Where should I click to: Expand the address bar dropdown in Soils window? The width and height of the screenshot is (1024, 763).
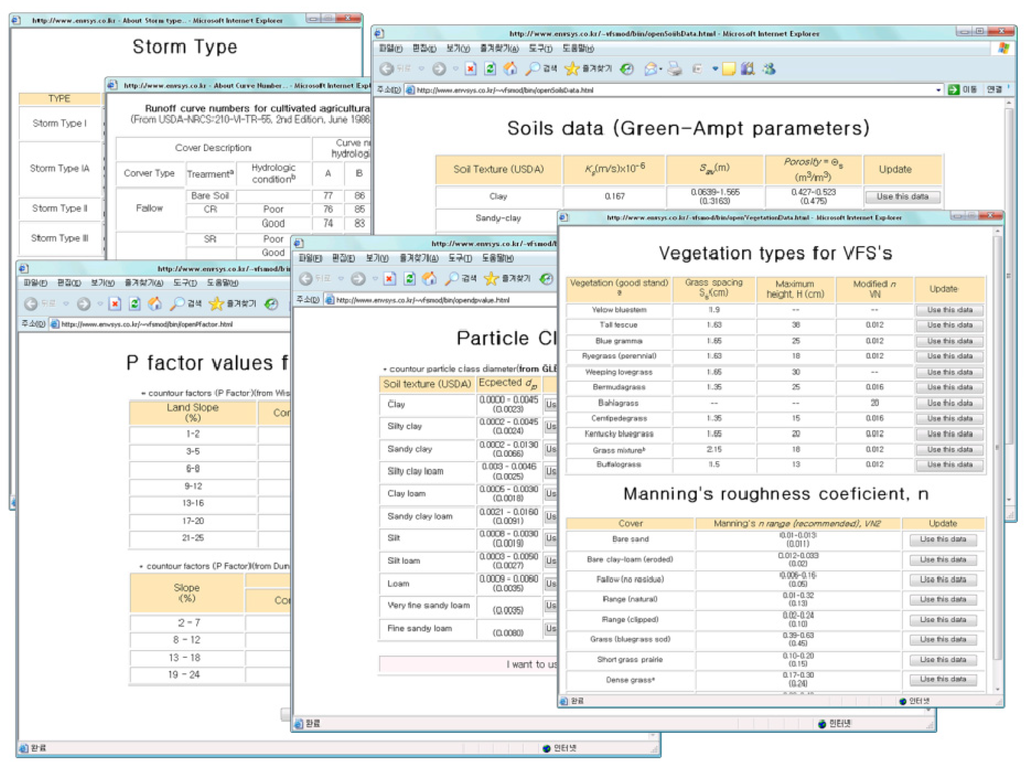click(x=940, y=90)
